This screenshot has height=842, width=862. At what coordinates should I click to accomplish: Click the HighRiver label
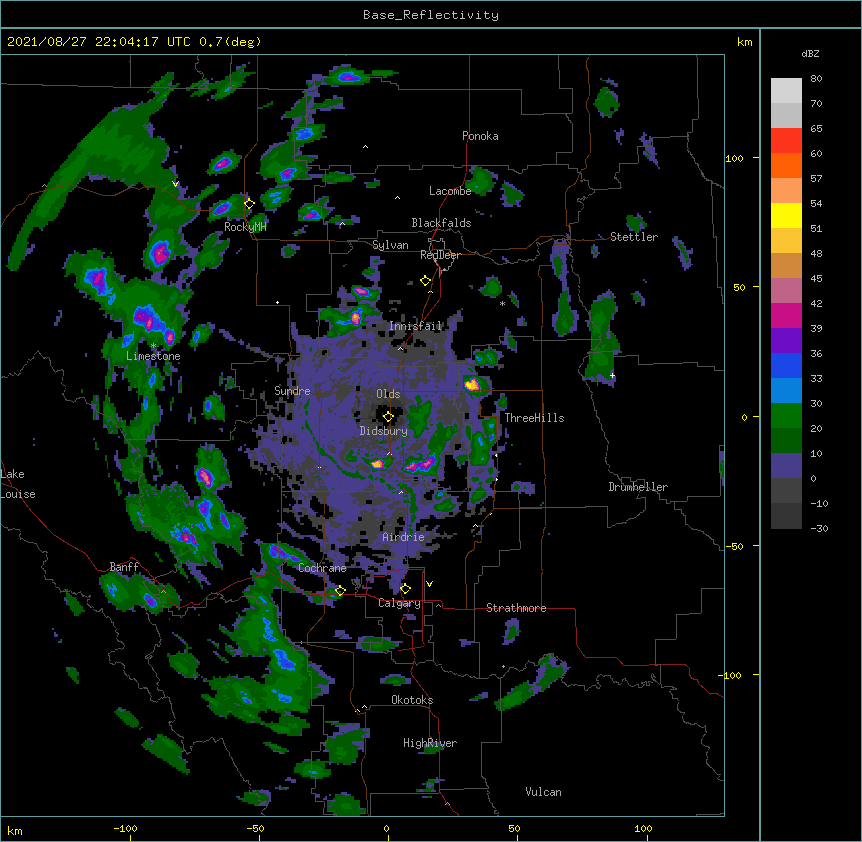coord(430,743)
